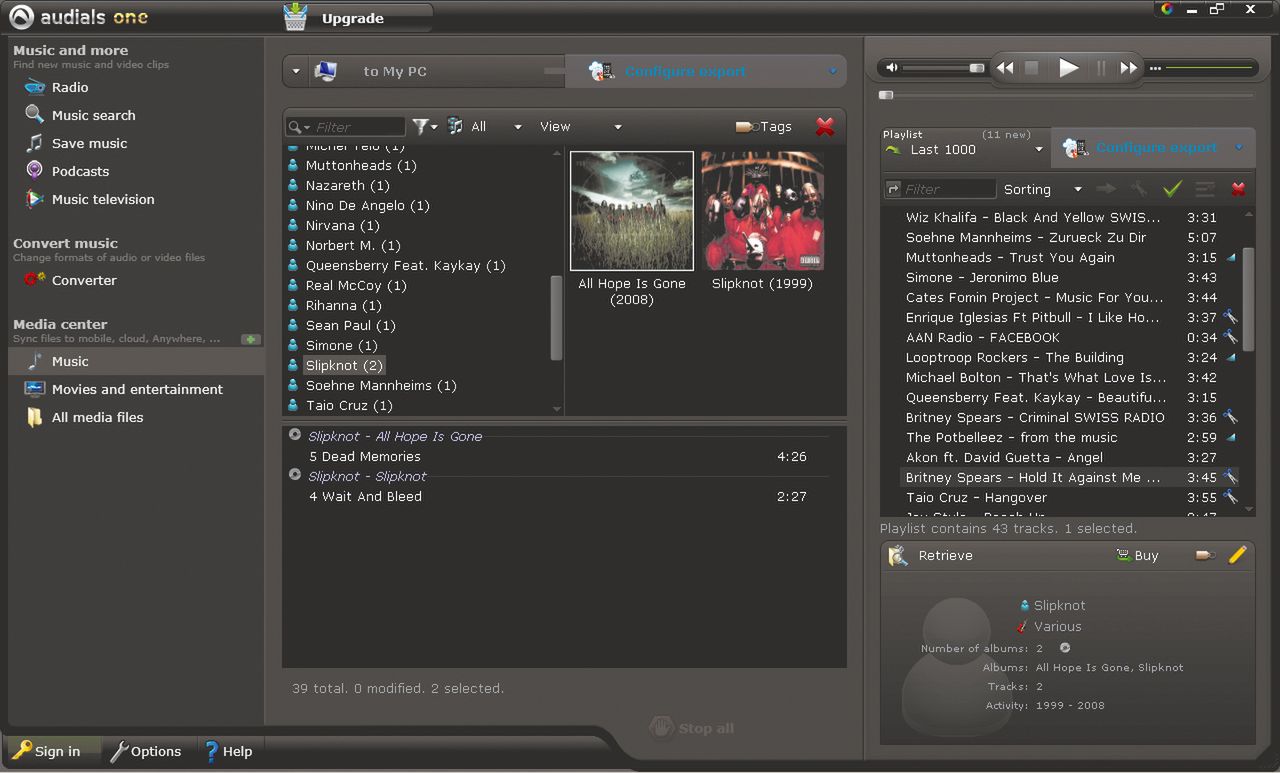Collapse the Slipknot - All Hope Is Gone group
The image size is (1280, 773).
(x=295, y=435)
